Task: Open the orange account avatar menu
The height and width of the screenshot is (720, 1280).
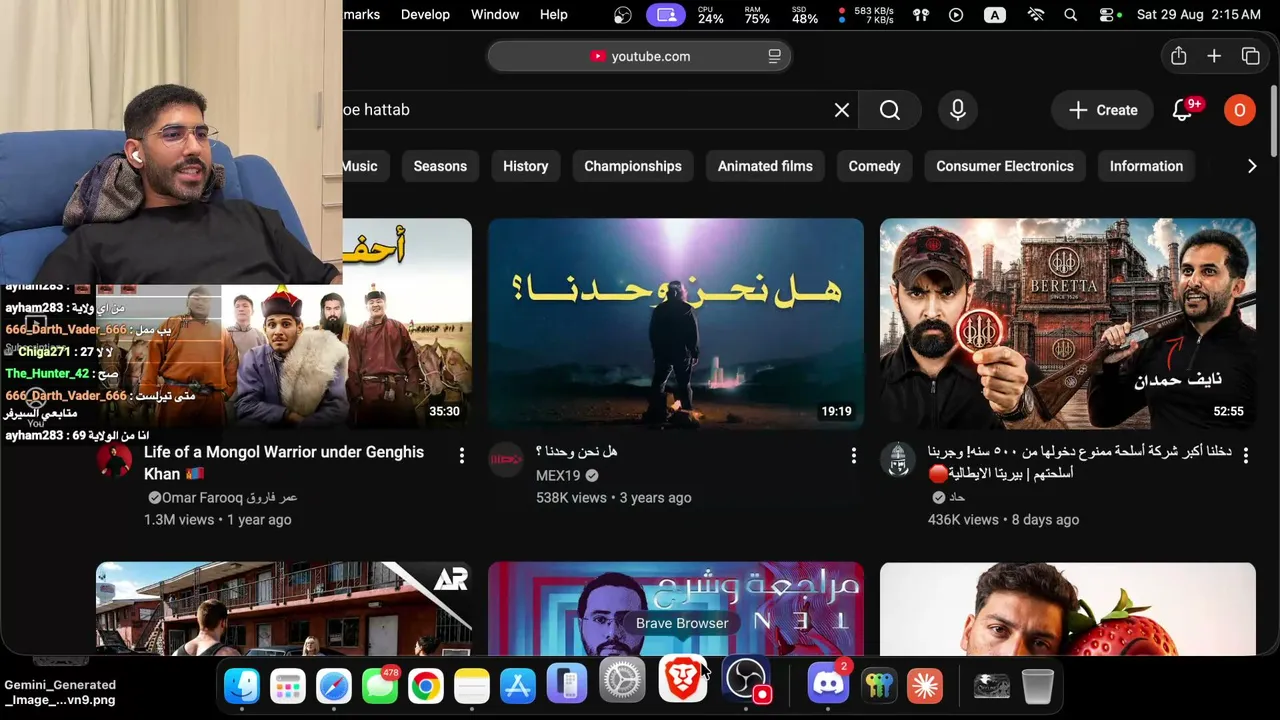Action: pyautogui.click(x=1240, y=110)
